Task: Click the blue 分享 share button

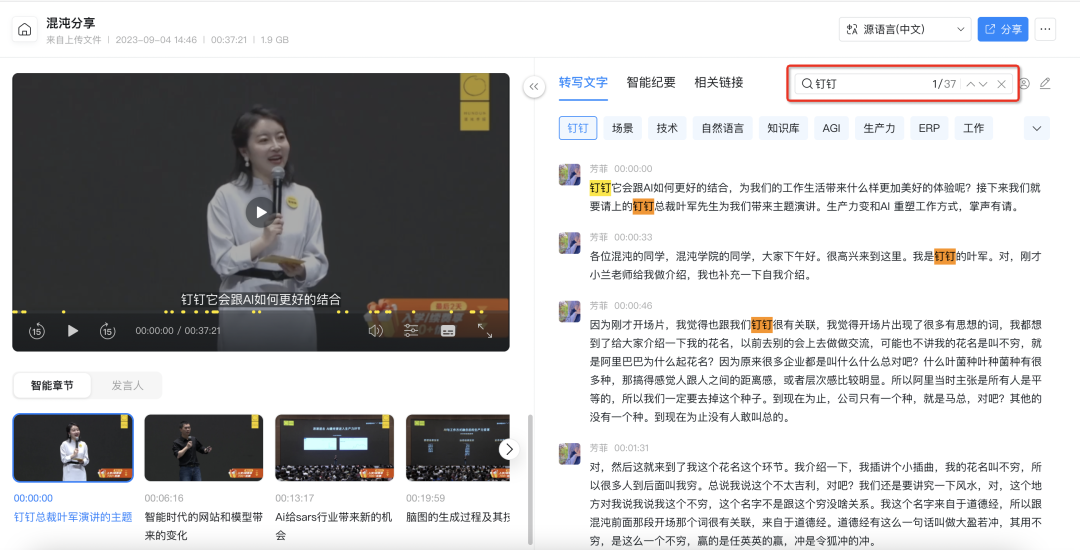Action: pos(1003,29)
